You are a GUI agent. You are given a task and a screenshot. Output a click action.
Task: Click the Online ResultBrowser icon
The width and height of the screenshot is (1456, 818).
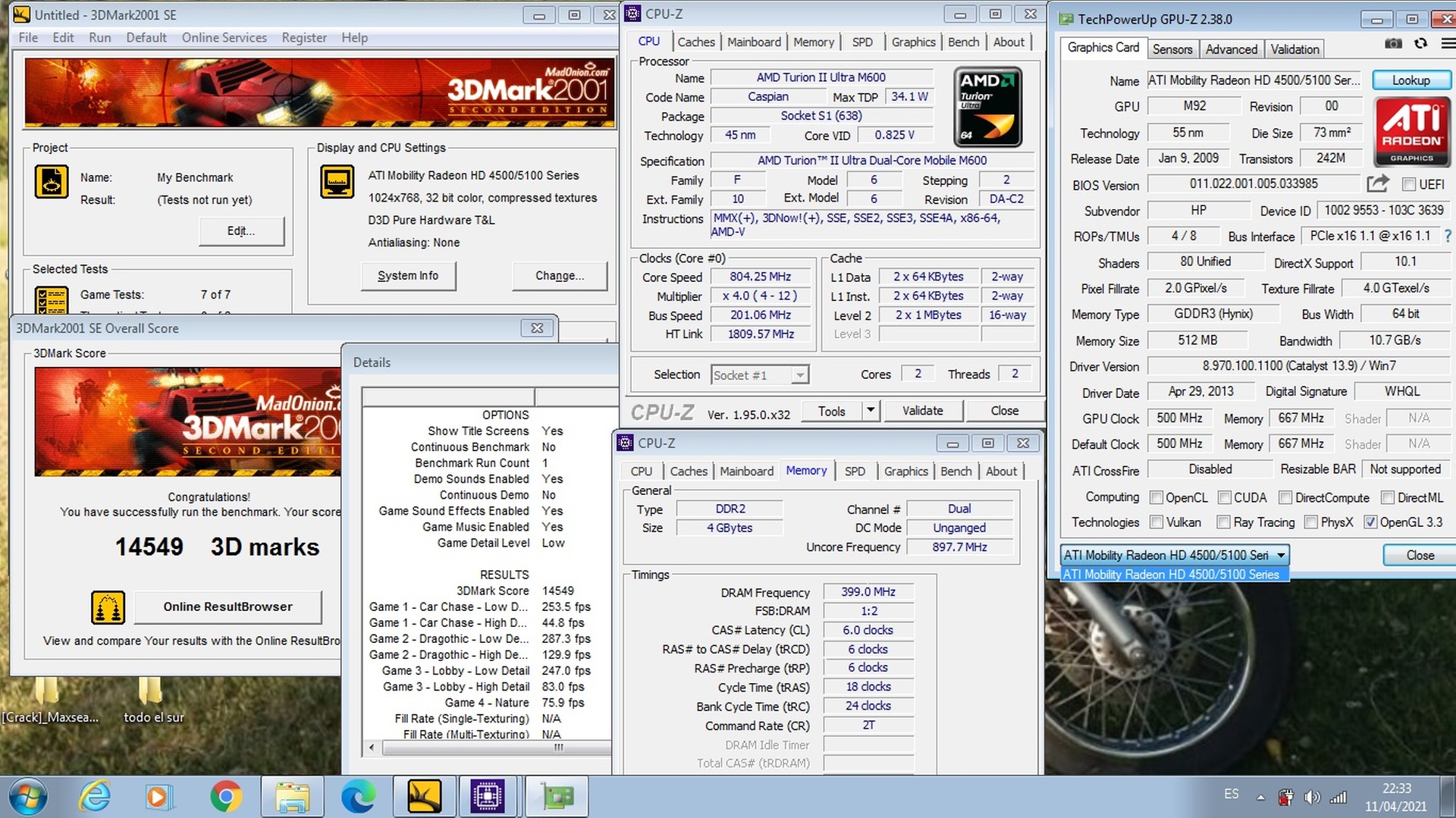tap(108, 607)
